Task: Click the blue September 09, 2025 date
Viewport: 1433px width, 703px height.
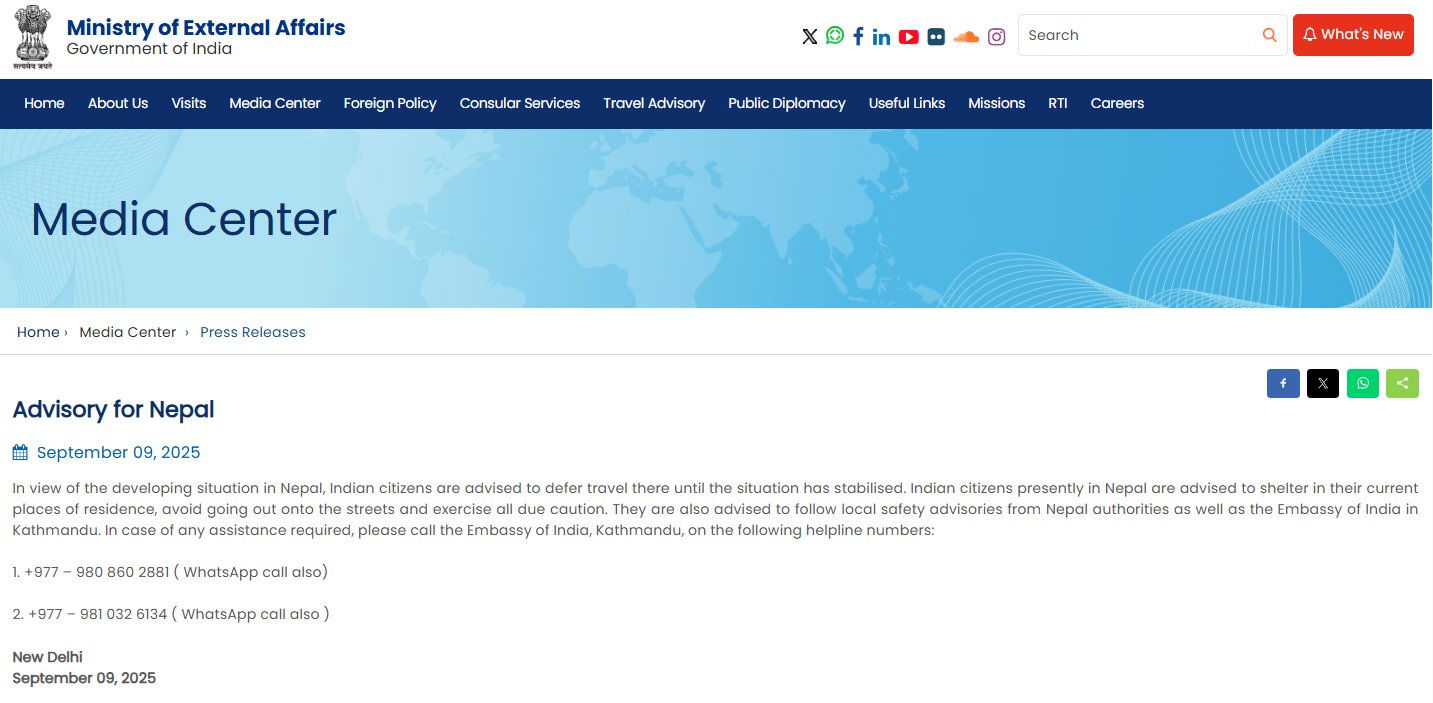Action: [x=119, y=452]
